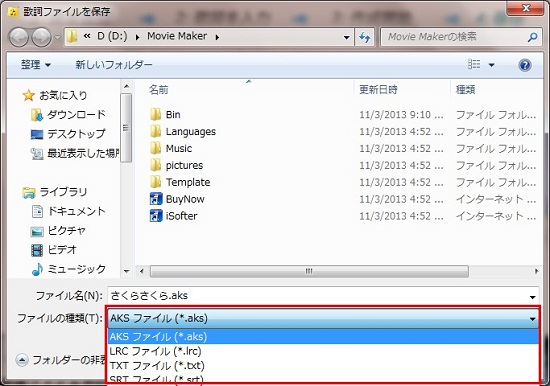Expand the ファイル名 dropdown arrow
Image resolution: width=550 pixels, height=386 pixels.
tap(533, 297)
